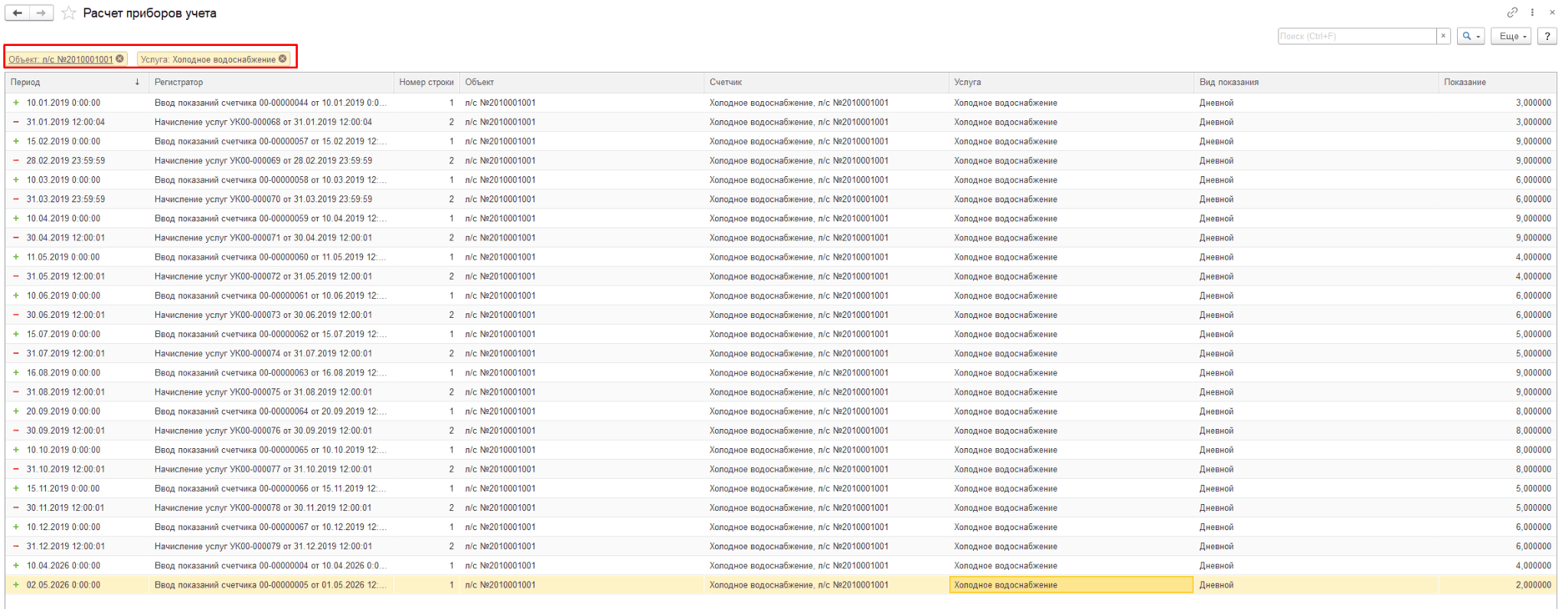Click the Счетчик column header
Image resolution: width=1568 pixels, height=609 pixels.
pyautogui.click(x=825, y=82)
